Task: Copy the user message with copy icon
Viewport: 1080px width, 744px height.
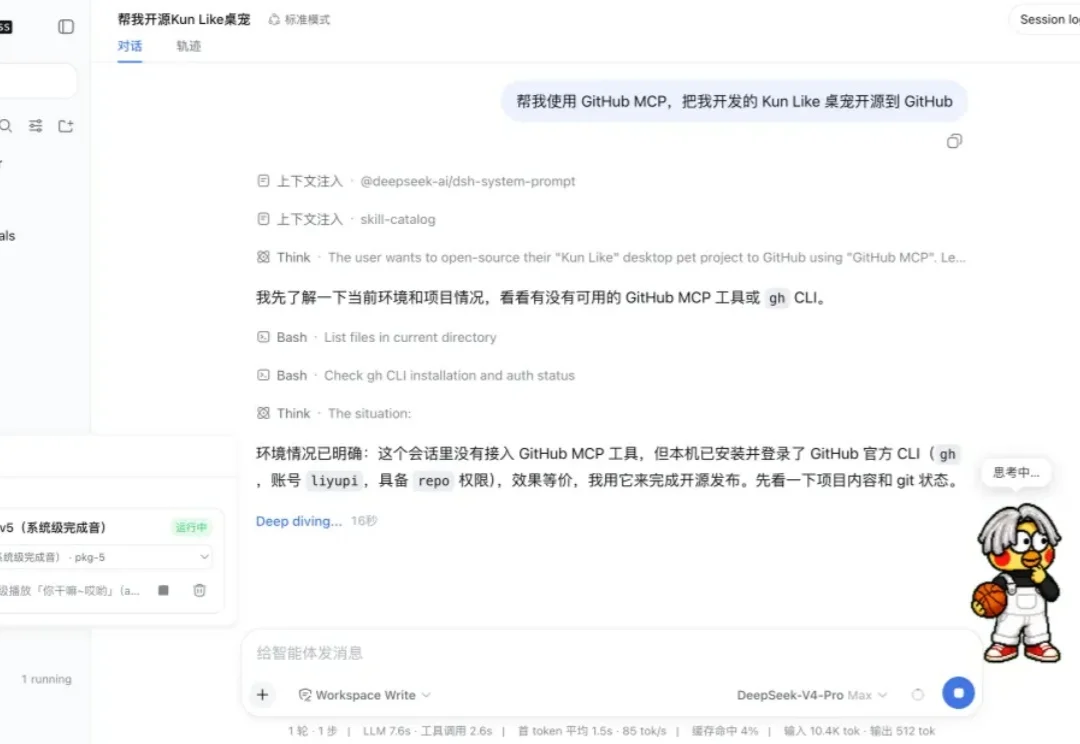Action: (954, 141)
